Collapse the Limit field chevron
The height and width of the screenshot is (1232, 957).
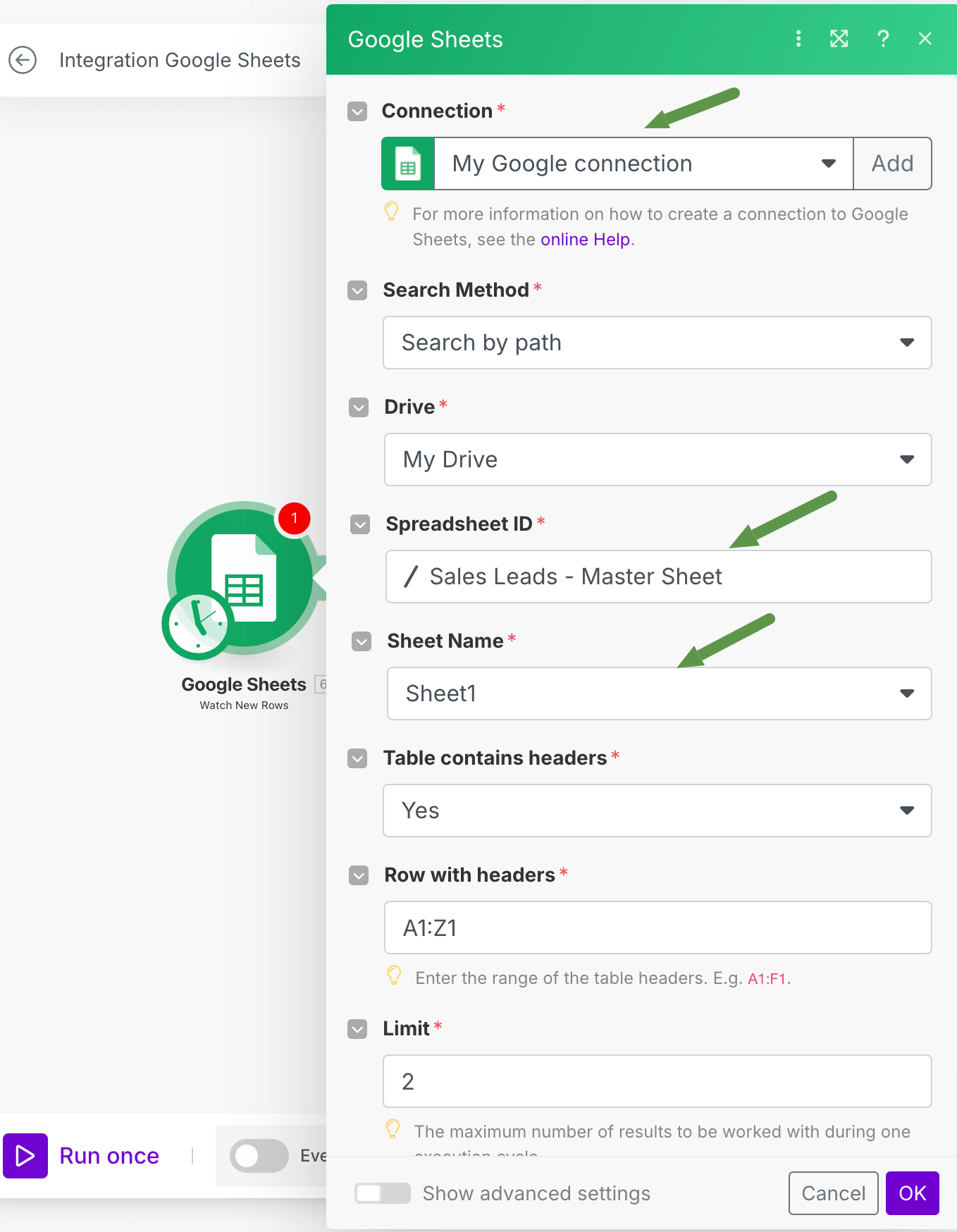point(358,1029)
